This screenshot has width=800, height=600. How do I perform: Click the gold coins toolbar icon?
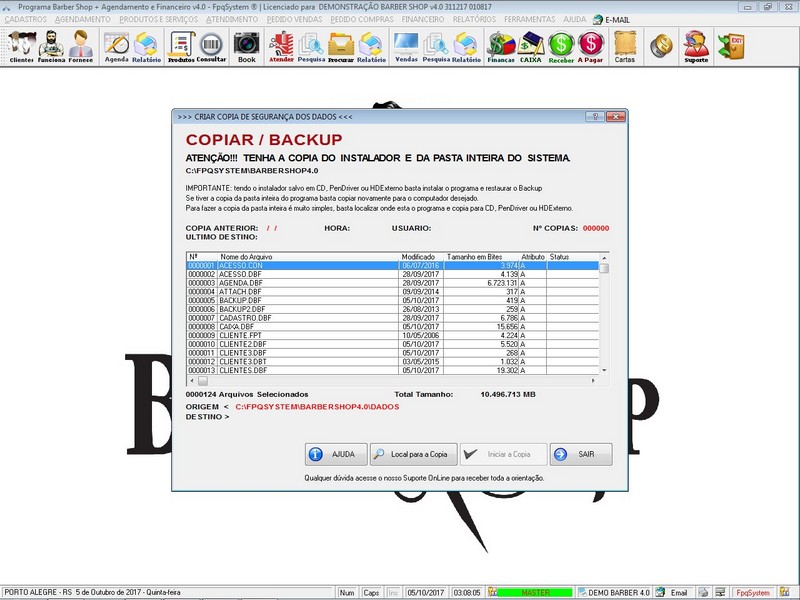click(x=661, y=46)
